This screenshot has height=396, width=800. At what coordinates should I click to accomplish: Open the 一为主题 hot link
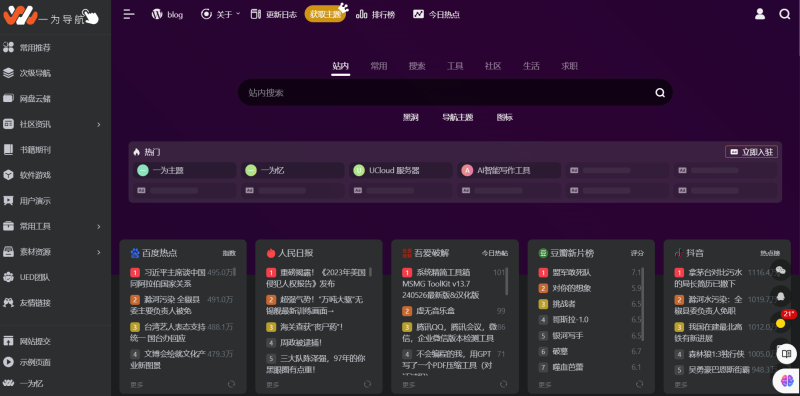click(x=185, y=170)
